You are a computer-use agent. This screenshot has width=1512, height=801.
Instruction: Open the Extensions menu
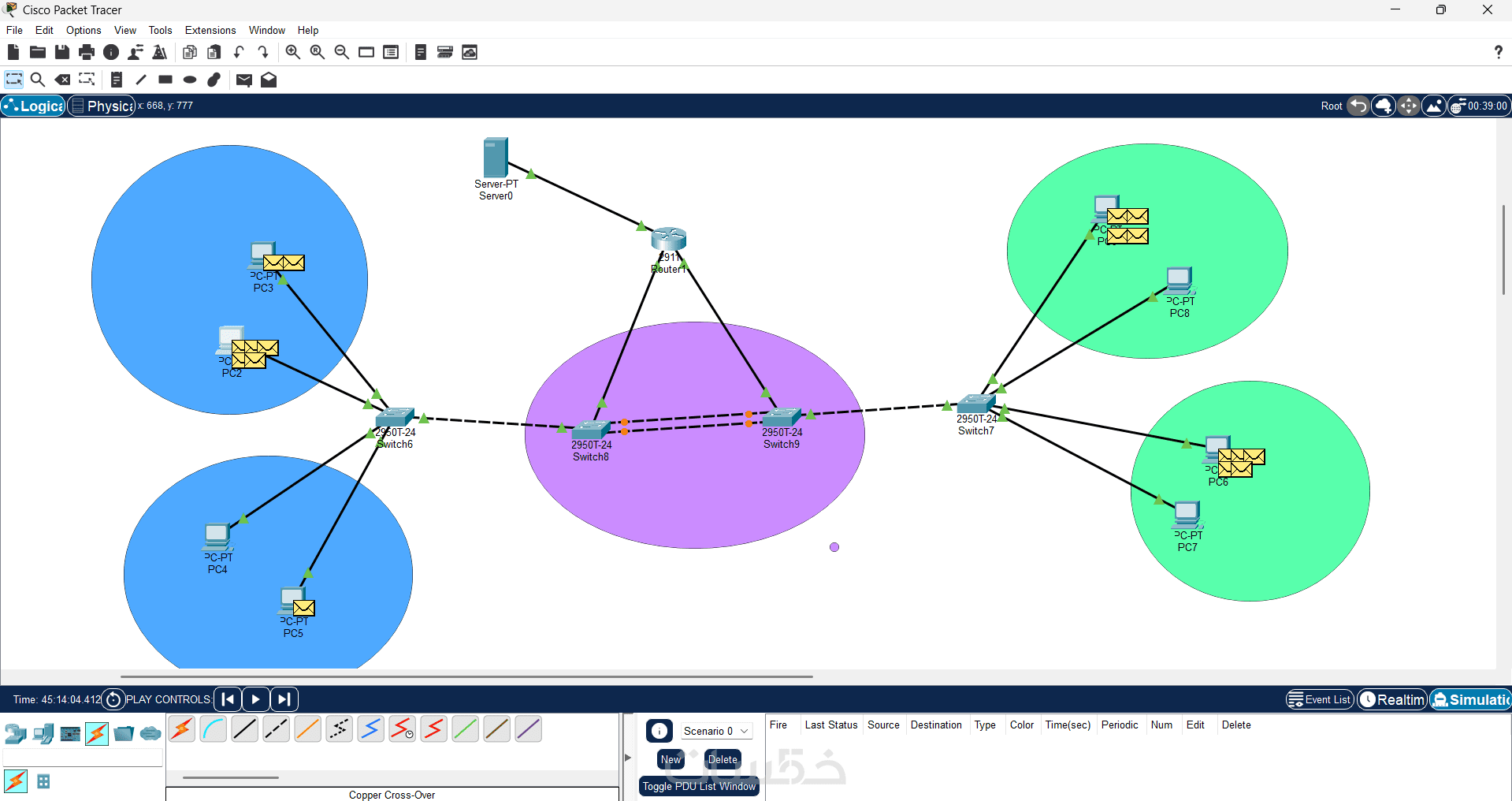click(x=210, y=30)
